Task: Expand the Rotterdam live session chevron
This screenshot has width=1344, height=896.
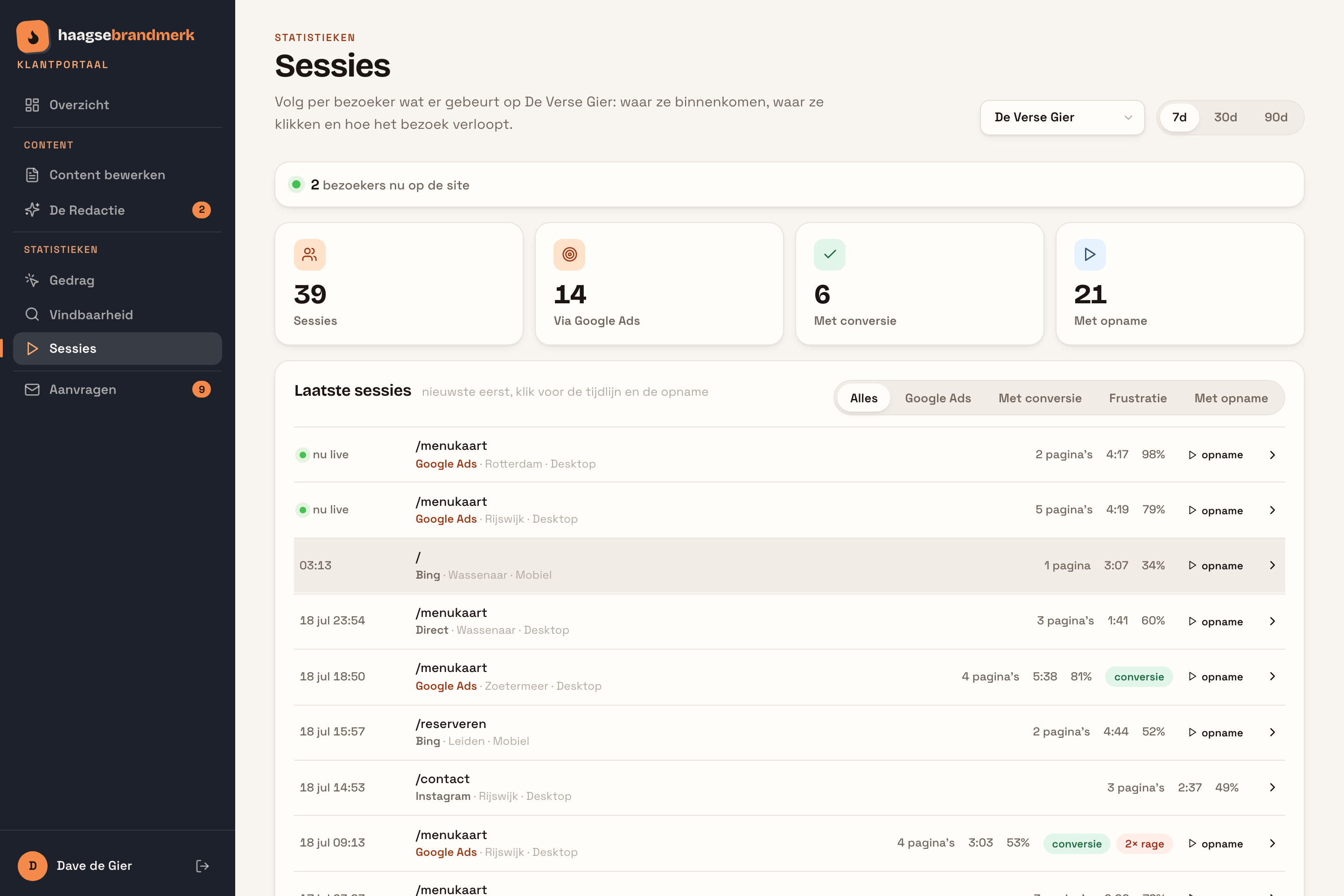Action: tap(1273, 455)
